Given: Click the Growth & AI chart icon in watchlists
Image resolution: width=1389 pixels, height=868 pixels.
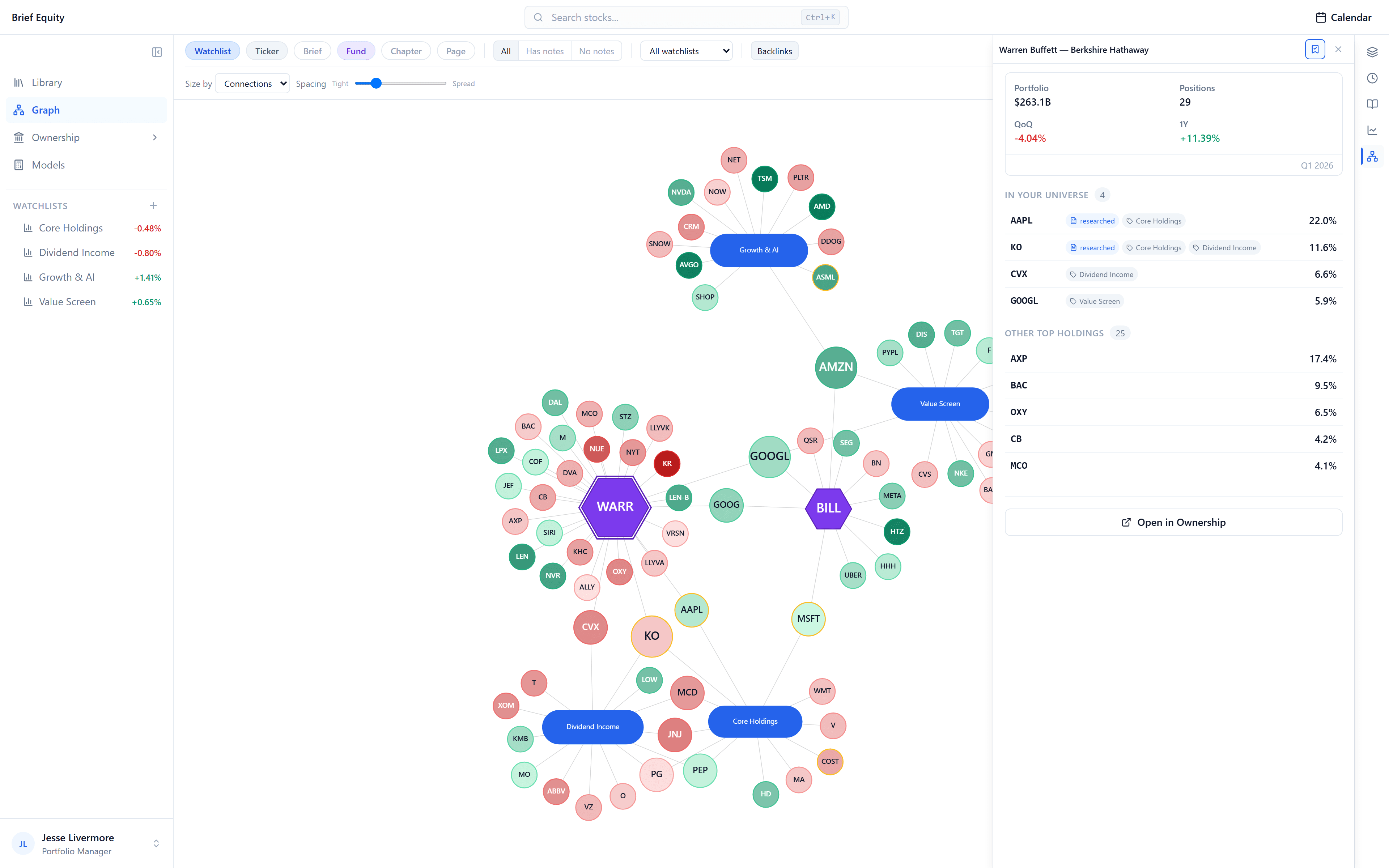Looking at the screenshot, I should pos(27,277).
